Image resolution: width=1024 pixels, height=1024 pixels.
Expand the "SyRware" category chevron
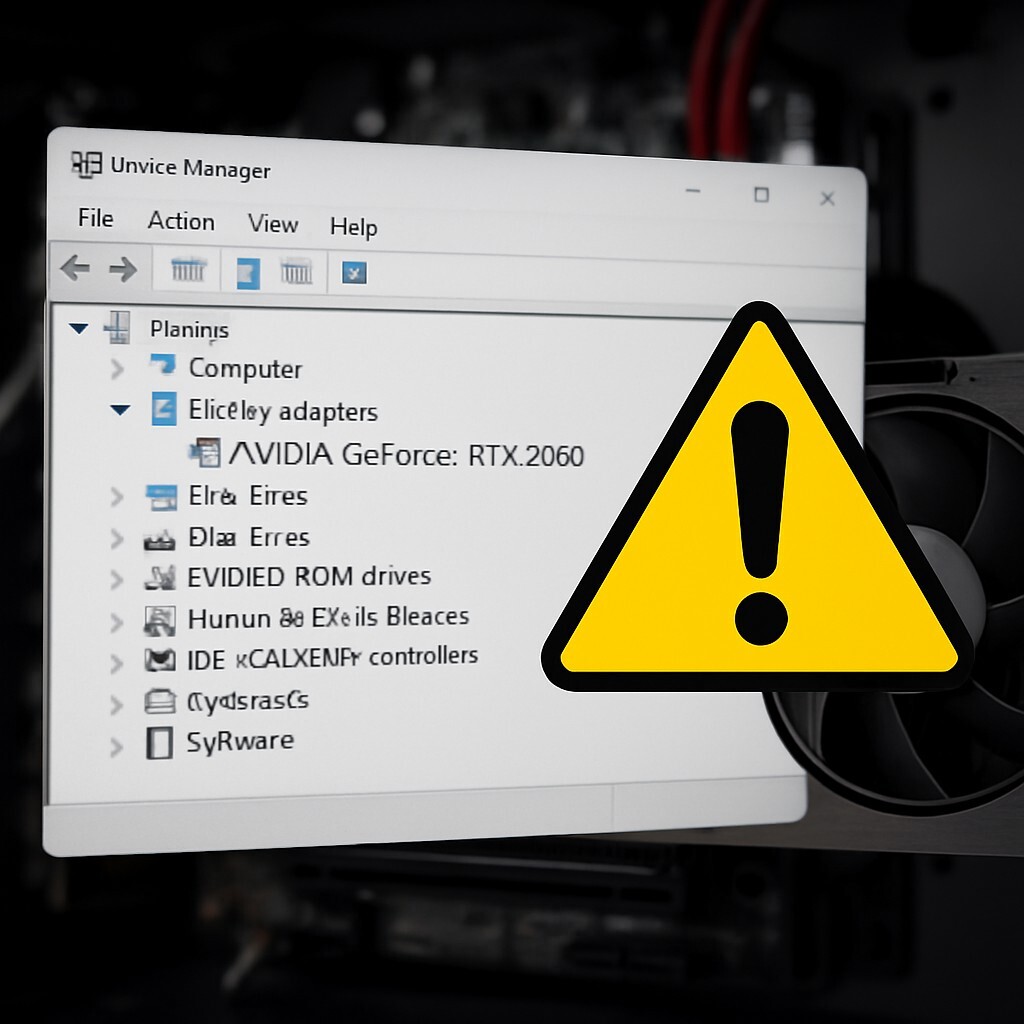(x=116, y=747)
